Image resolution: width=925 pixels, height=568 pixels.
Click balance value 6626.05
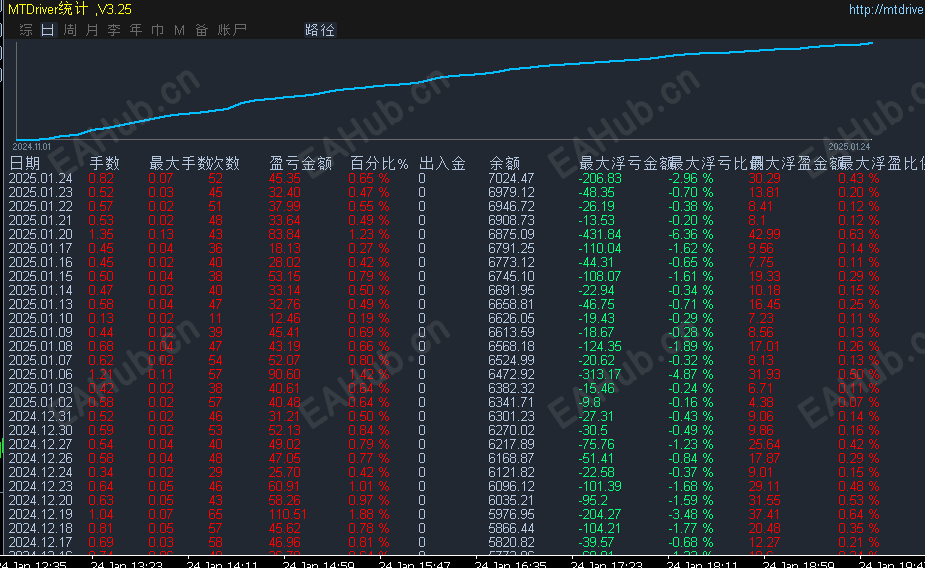coord(511,319)
